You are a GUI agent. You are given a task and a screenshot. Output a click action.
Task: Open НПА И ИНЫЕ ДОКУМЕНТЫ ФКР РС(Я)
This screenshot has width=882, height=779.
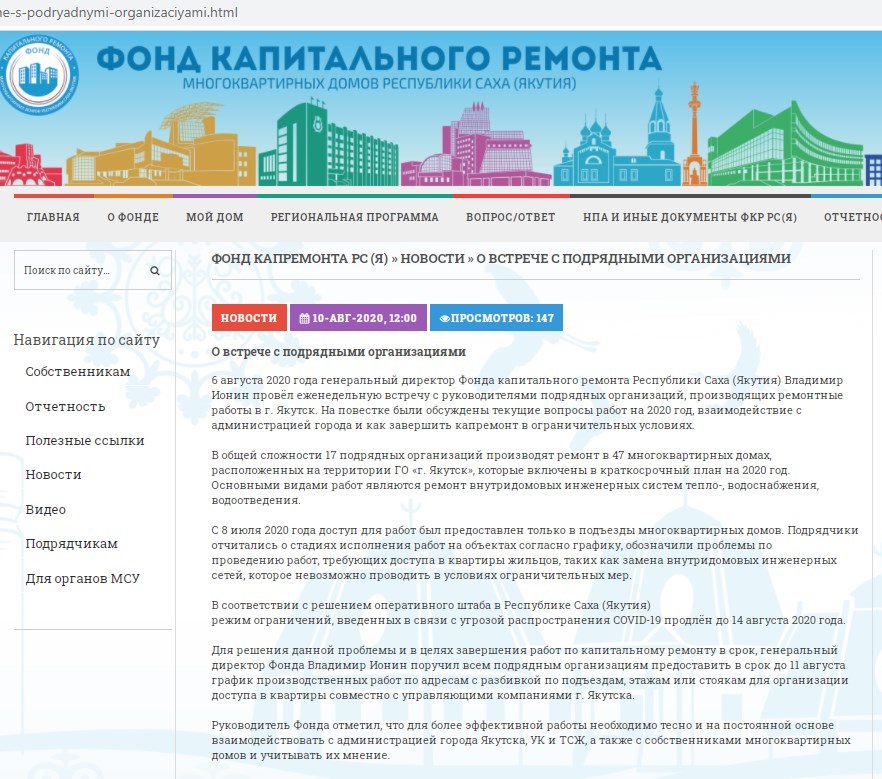689,217
